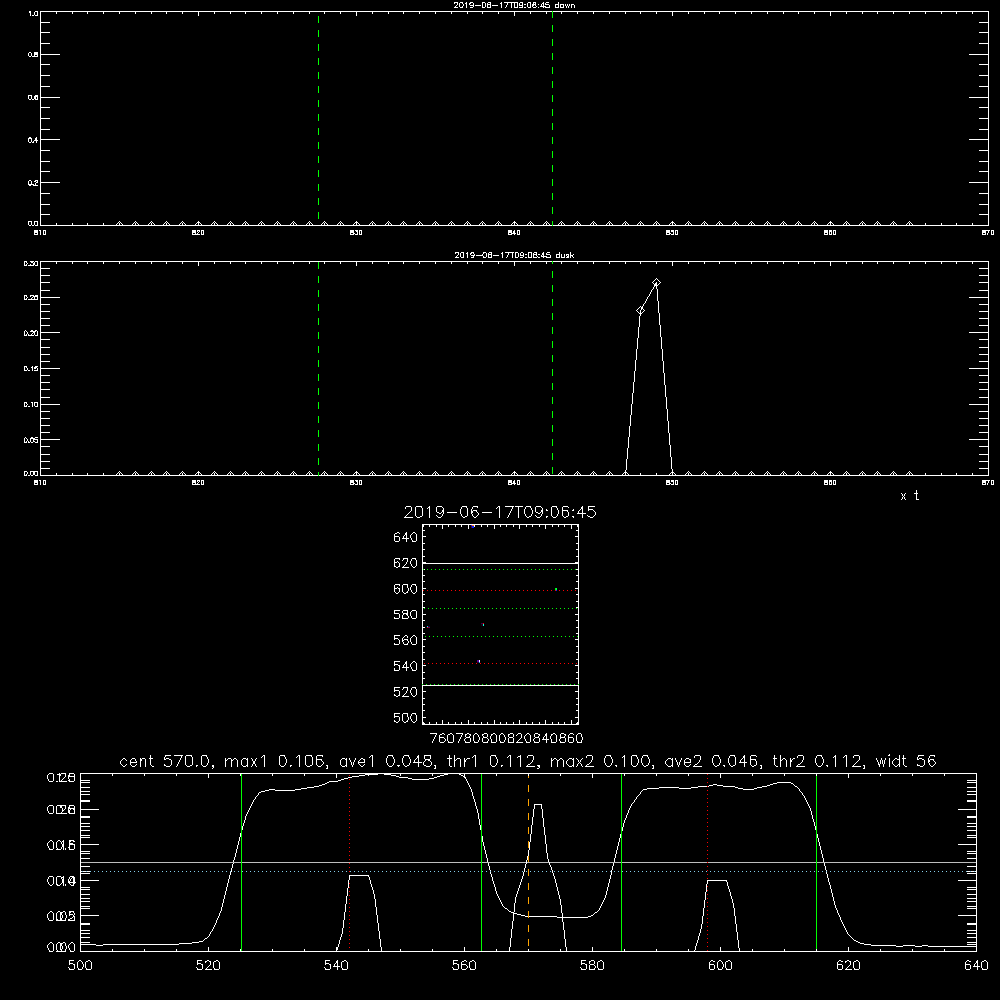Click the '640' label on the small image y axis
Viewport: 1000px width, 1000px height.
[x=406, y=538]
